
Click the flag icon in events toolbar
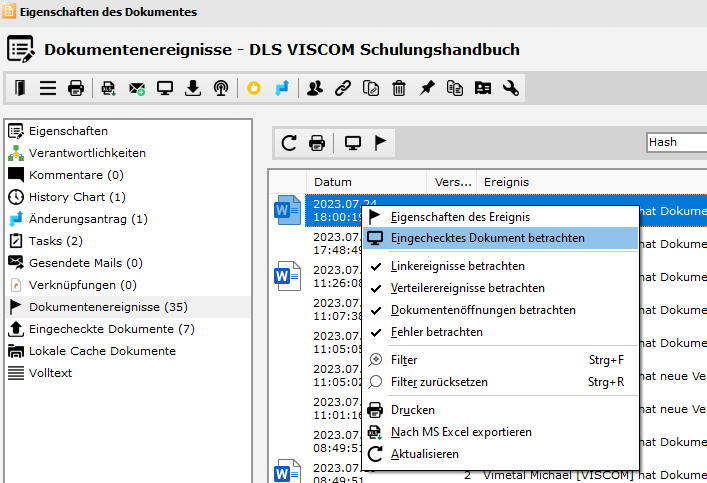381,143
